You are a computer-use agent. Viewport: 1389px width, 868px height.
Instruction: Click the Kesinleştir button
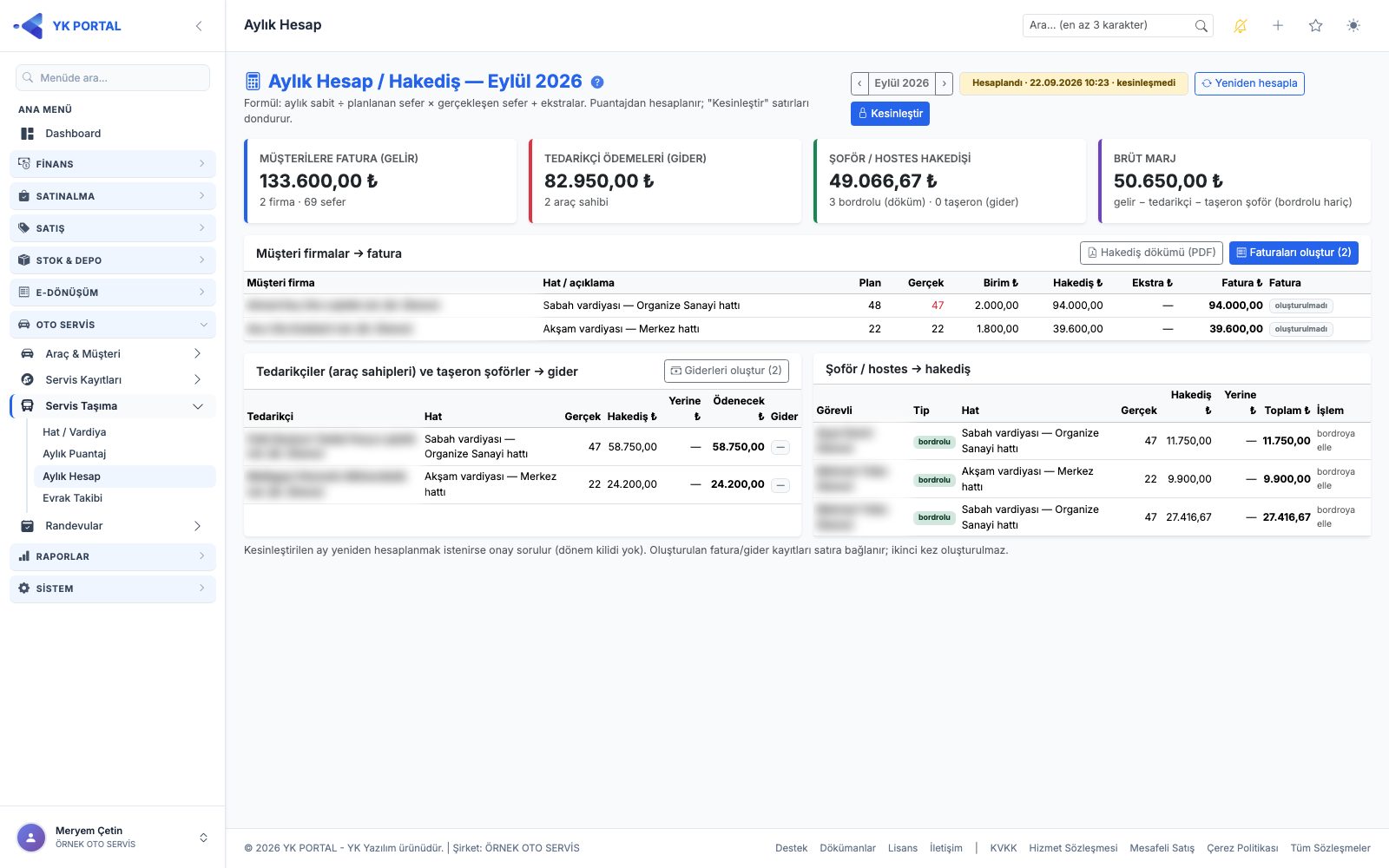890,114
